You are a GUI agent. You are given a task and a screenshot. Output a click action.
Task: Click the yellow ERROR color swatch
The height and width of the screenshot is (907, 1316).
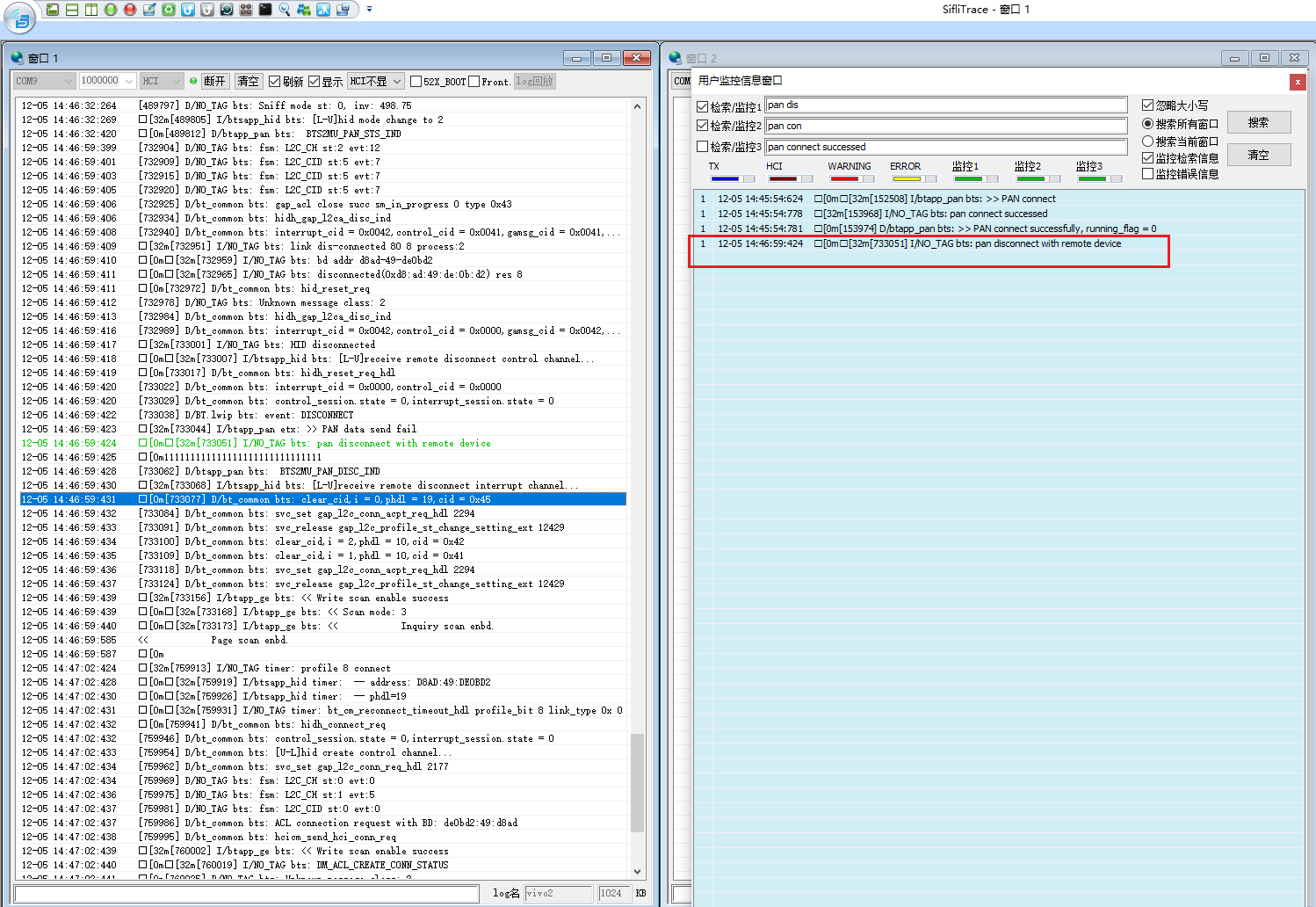point(906,179)
